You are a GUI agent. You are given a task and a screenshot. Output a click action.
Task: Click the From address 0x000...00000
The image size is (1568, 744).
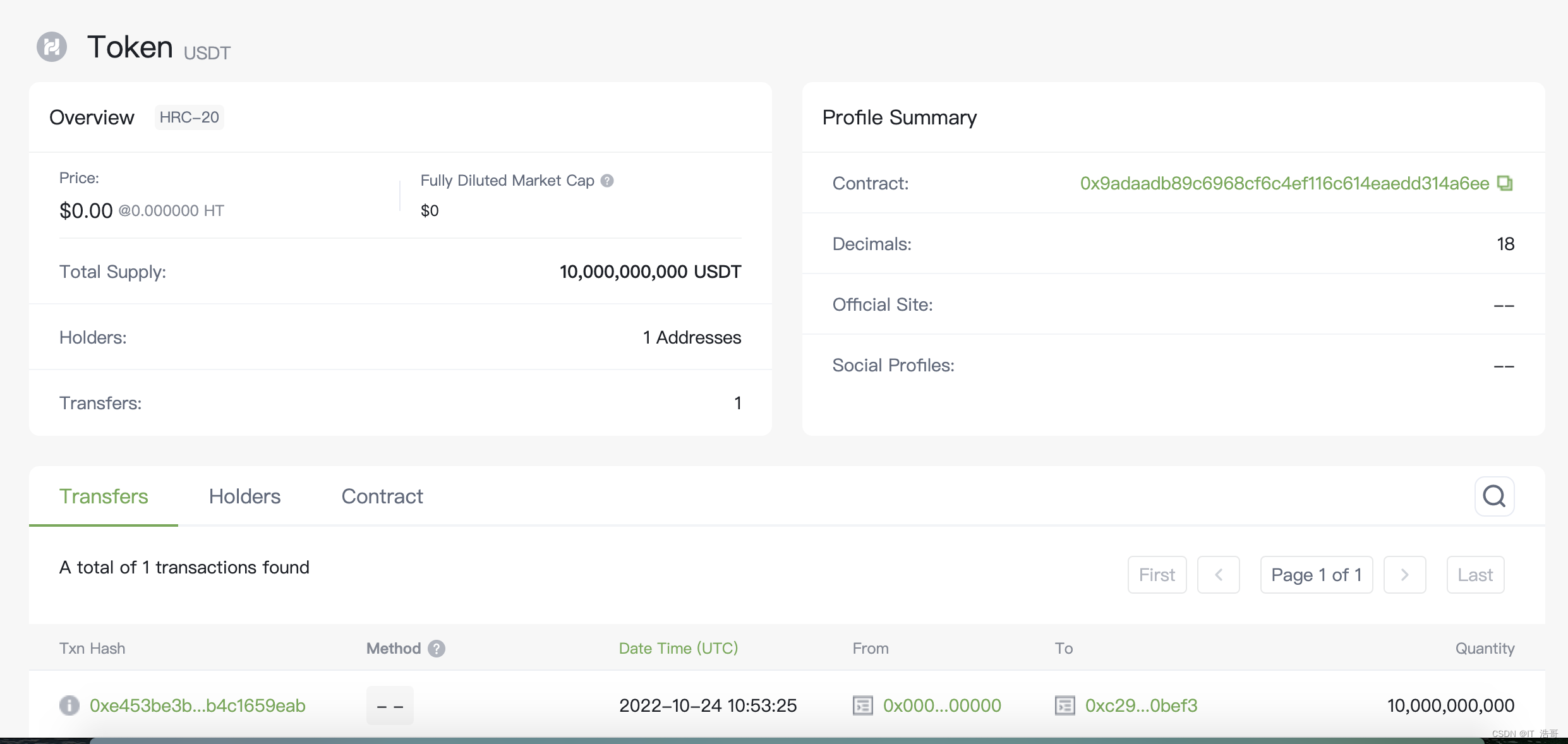(942, 705)
